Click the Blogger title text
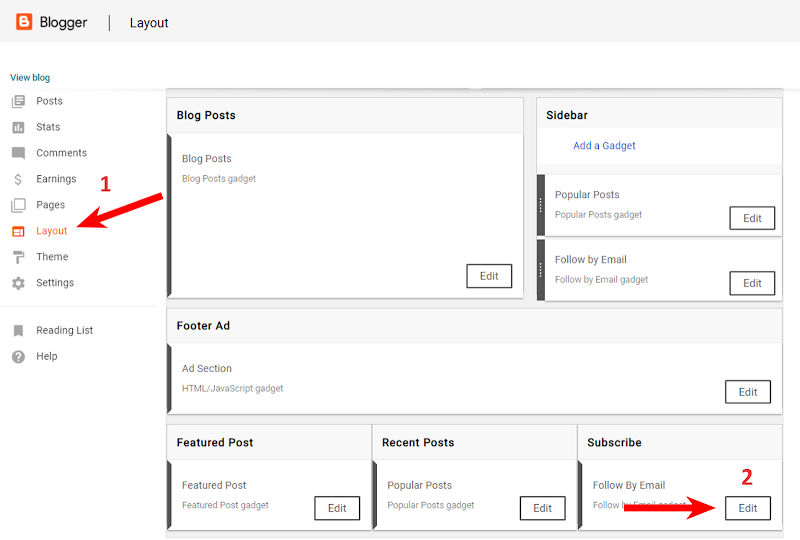 tap(63, 22)
